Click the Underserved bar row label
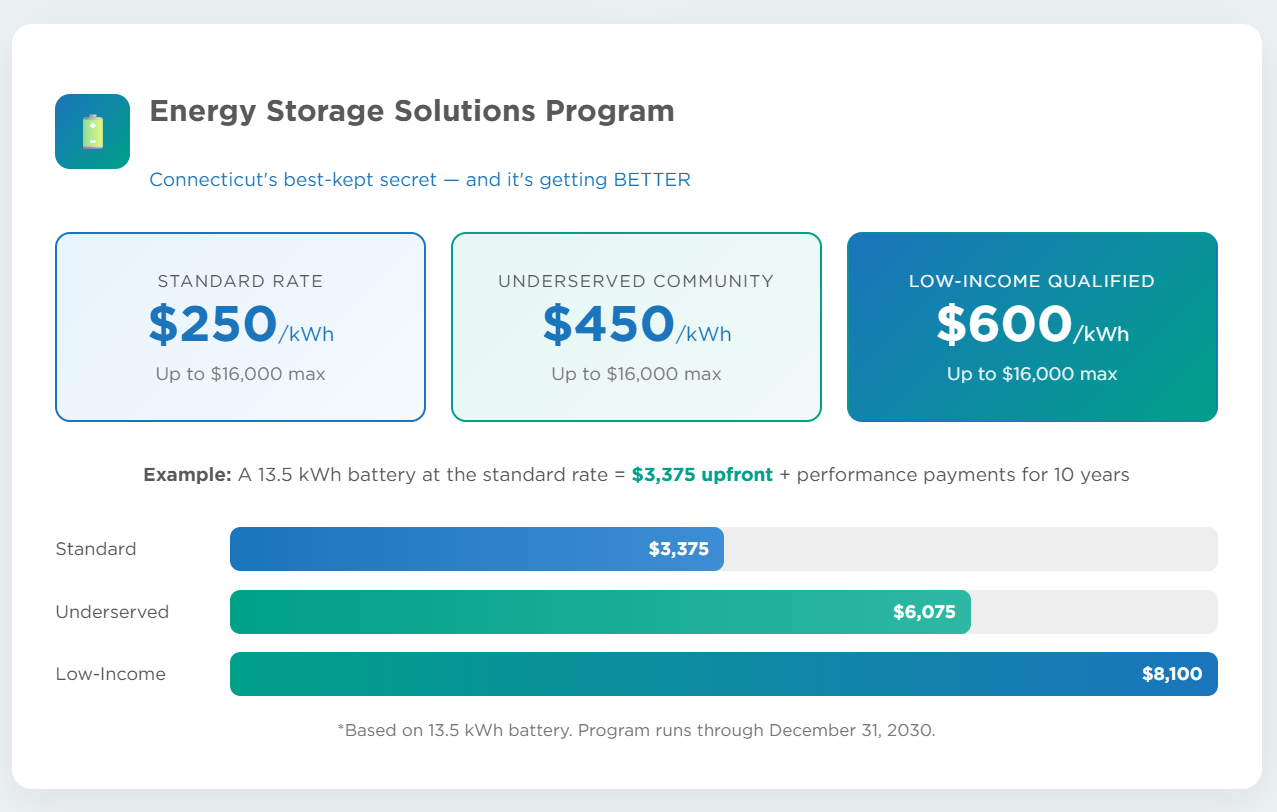This screenshot has width=1277, height=812. 112,612
